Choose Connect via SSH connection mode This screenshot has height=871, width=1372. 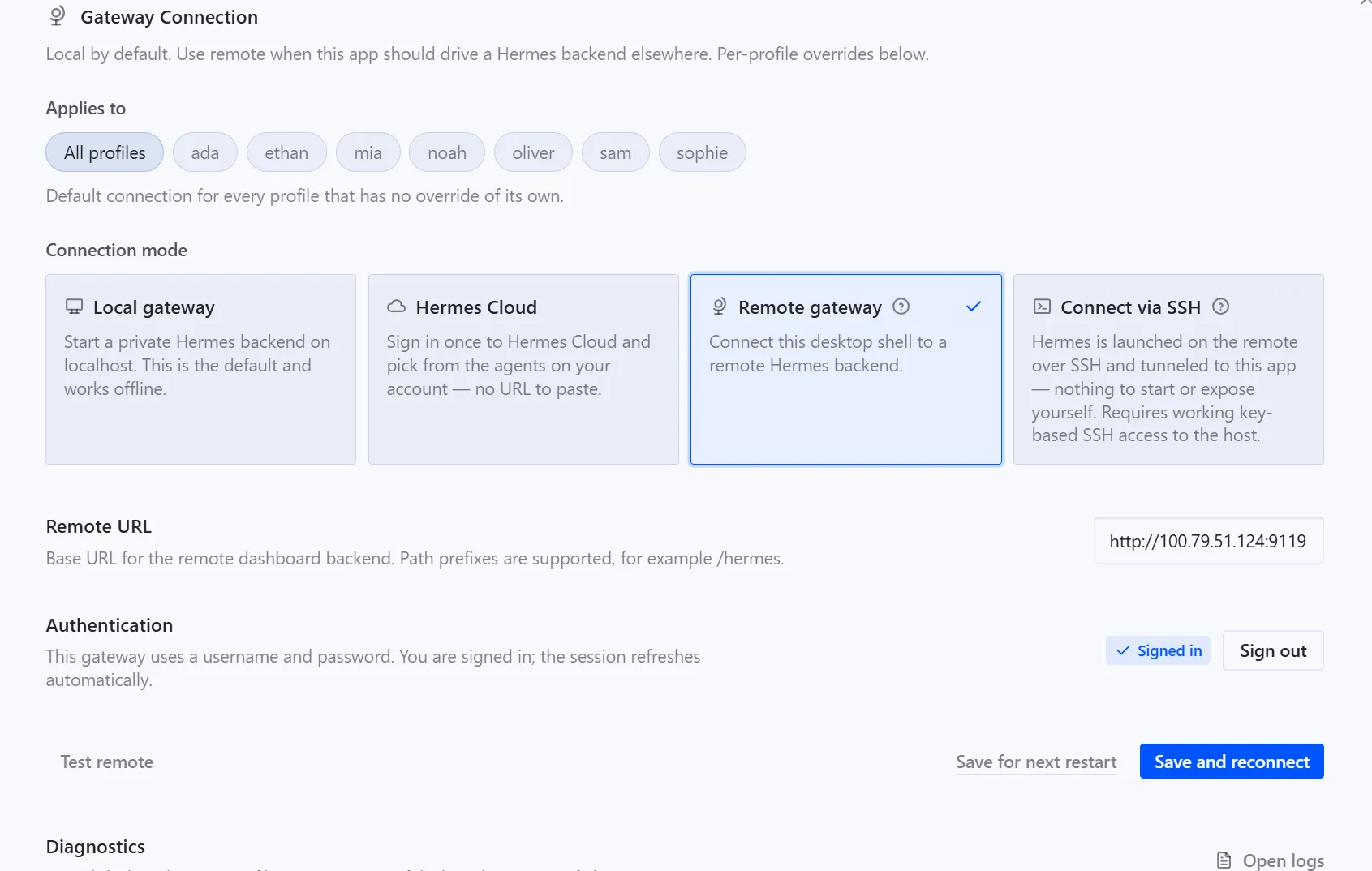tap(1168, 369)
